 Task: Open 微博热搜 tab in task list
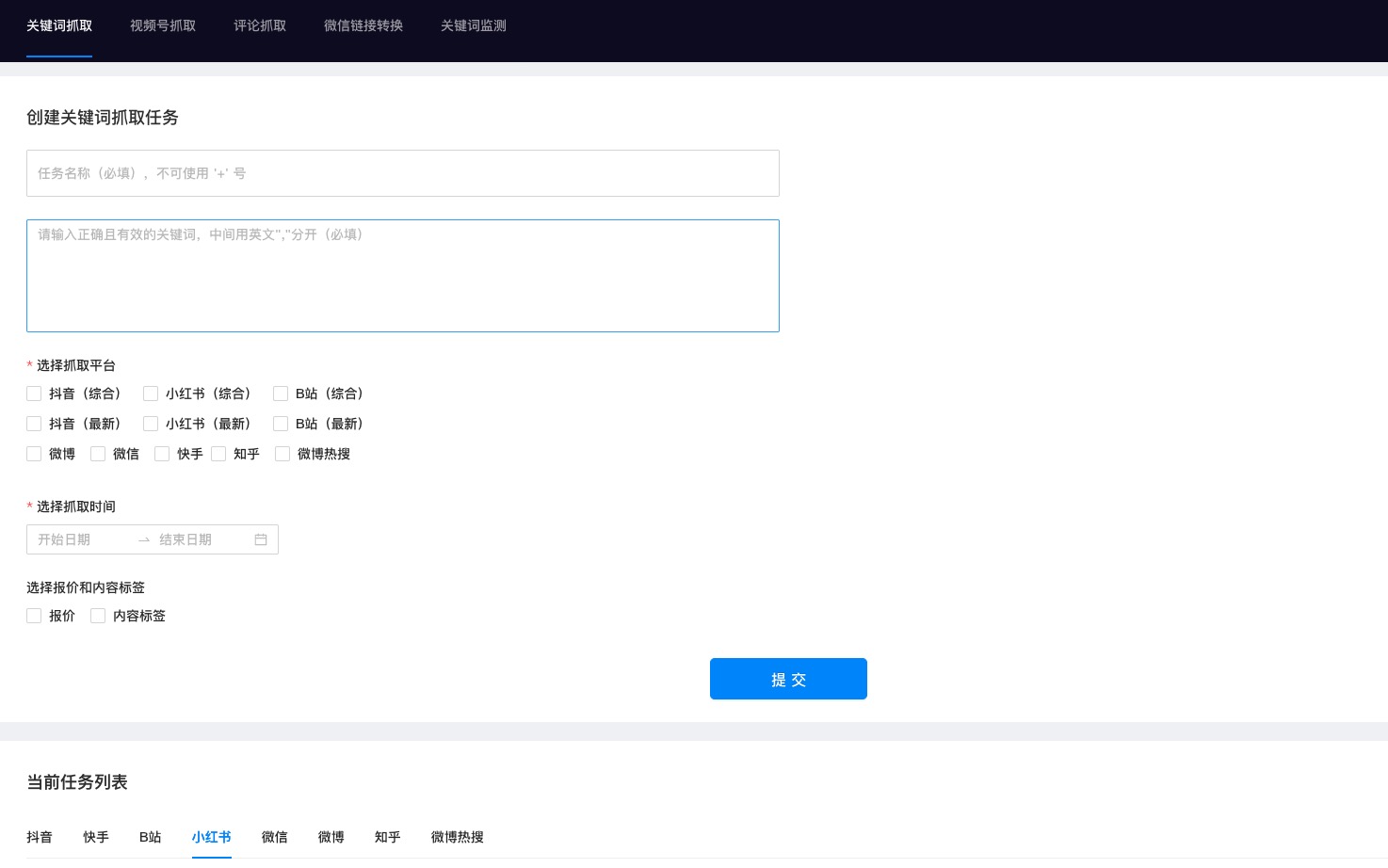458,837
